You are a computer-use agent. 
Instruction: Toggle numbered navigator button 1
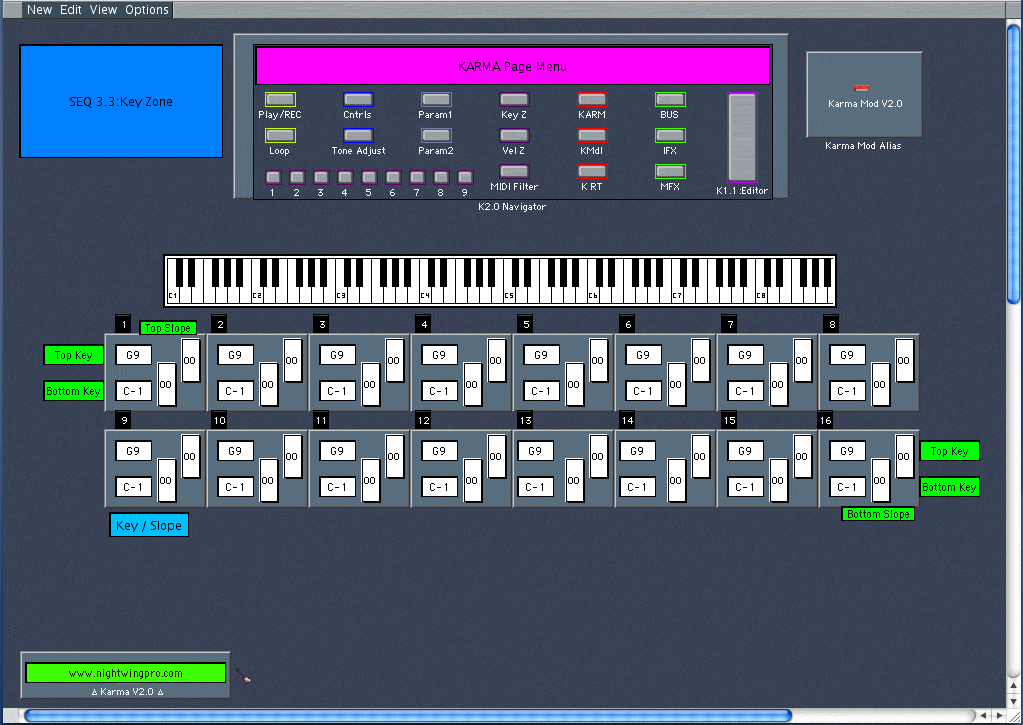point(272,177)
